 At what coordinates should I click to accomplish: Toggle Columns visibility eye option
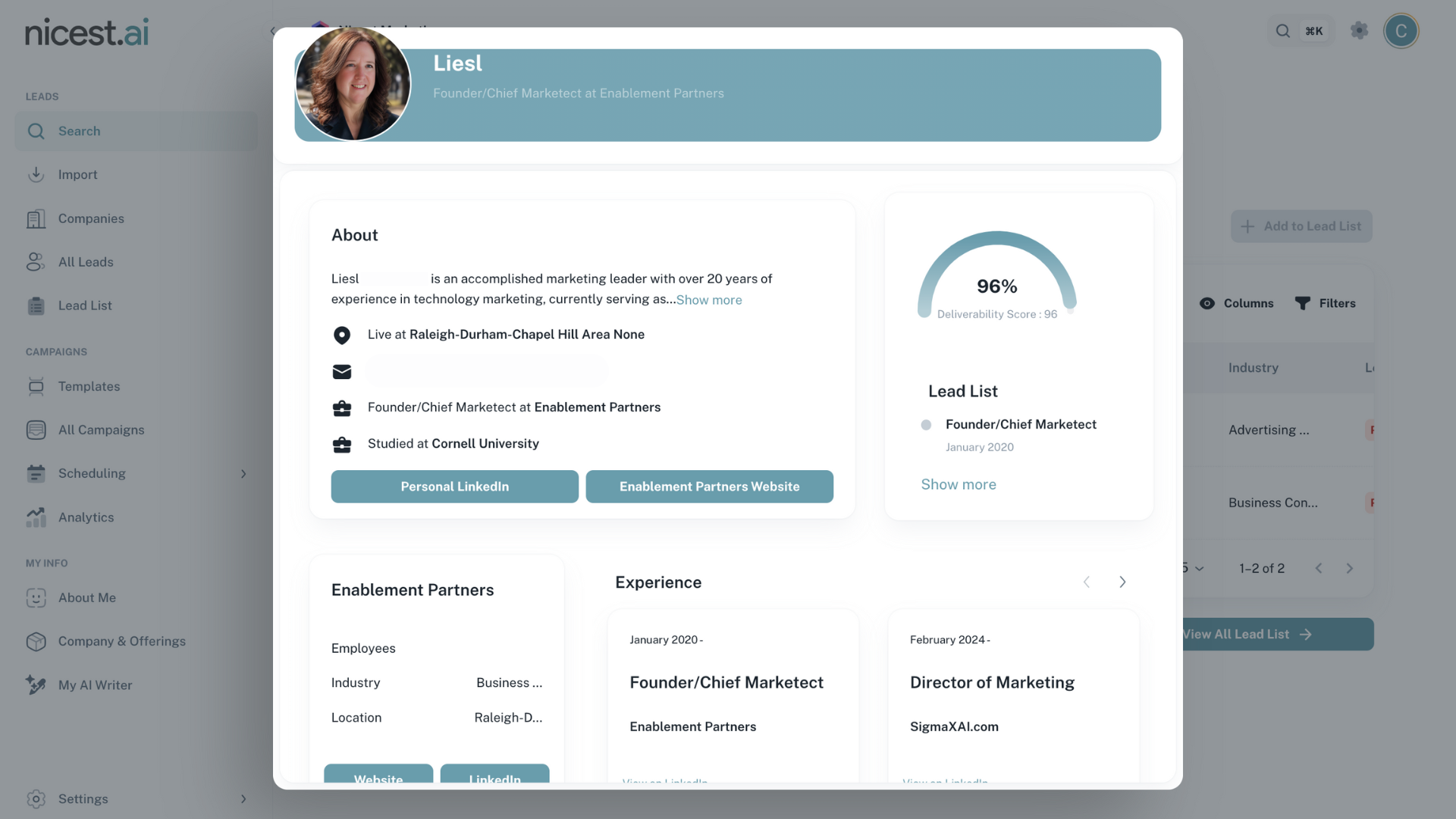click(1236, 303)
